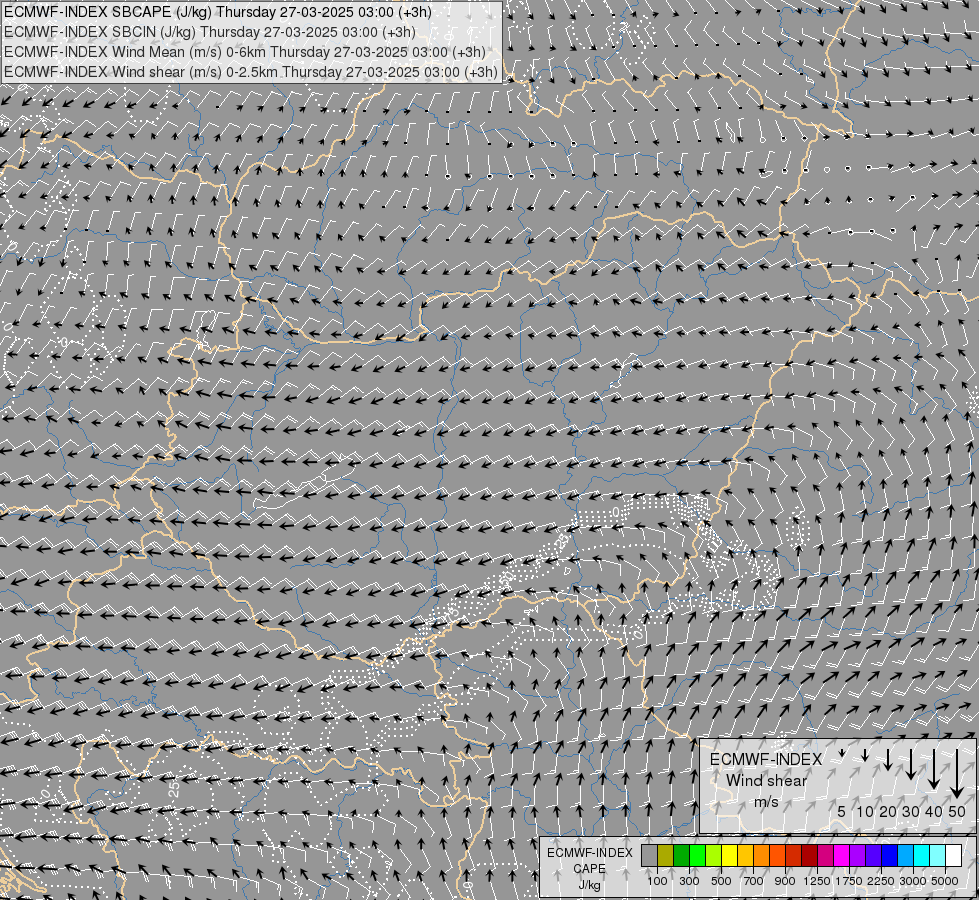This screenshot has height=900, width=979.
Task: Click the '2250' CAPE scale value
Action: [881, 881]
